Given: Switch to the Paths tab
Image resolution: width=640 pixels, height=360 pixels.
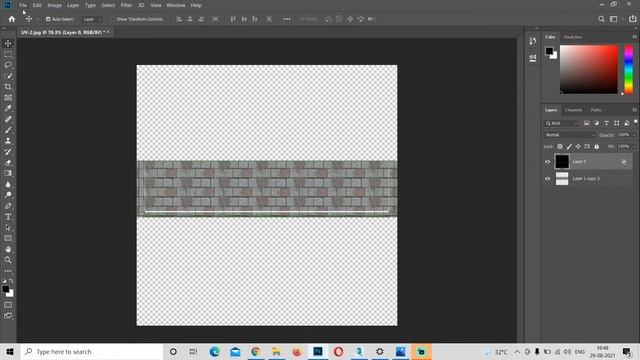Looking at the screenshot, I should [x=596, y=110].
